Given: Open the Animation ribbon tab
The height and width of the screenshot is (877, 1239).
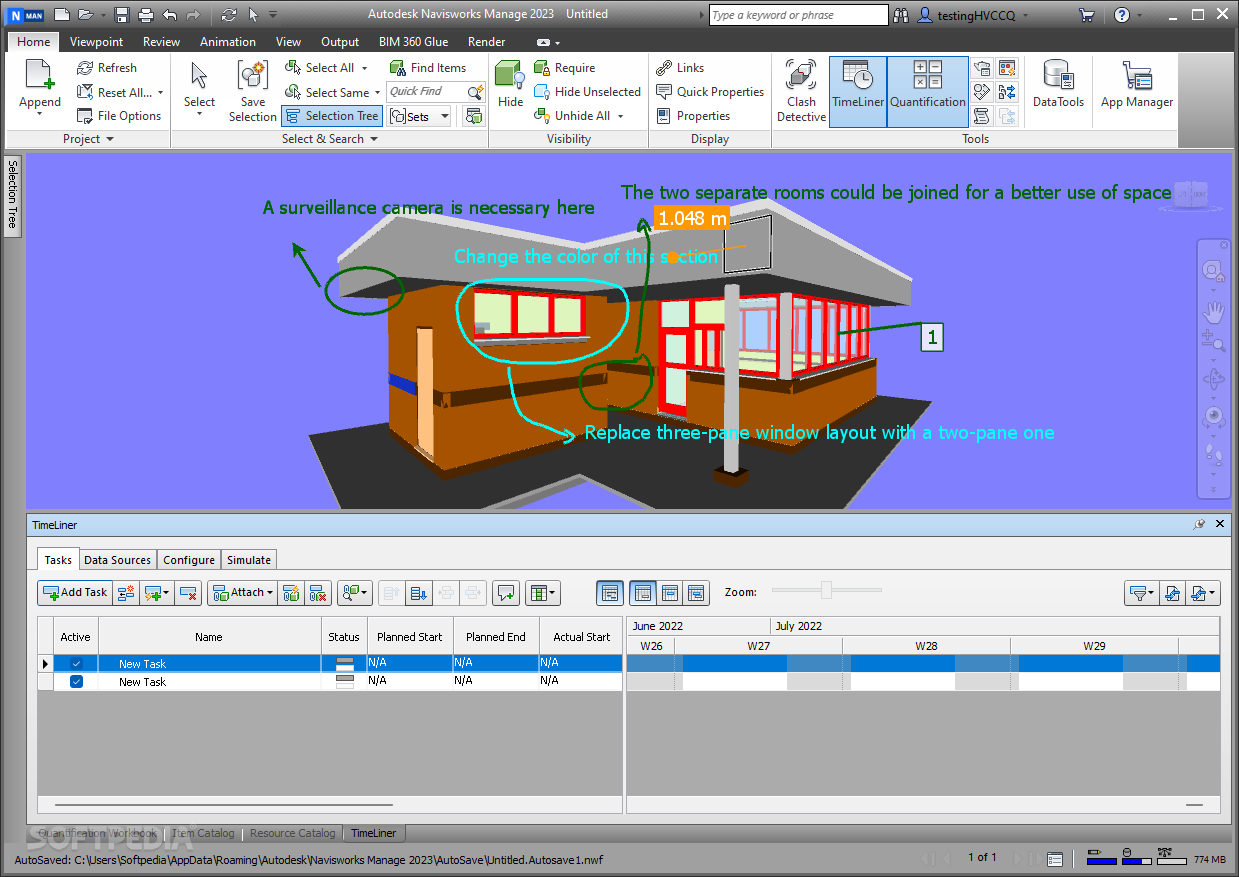Looking at the screenshot, I should (228, 42).
